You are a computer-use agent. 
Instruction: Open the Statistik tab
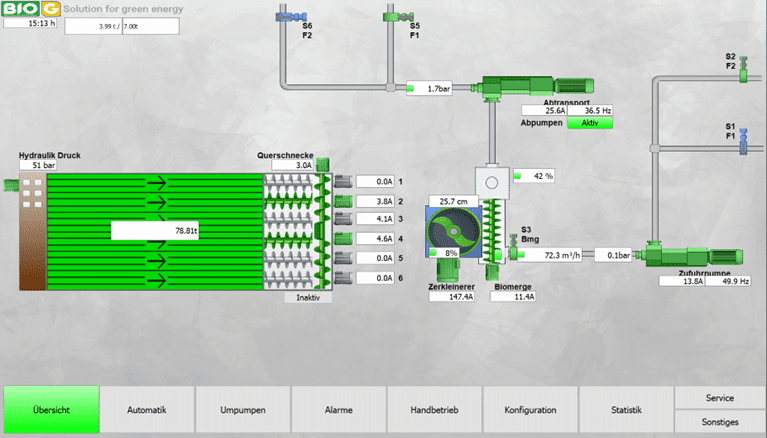(x=626, y=410)
